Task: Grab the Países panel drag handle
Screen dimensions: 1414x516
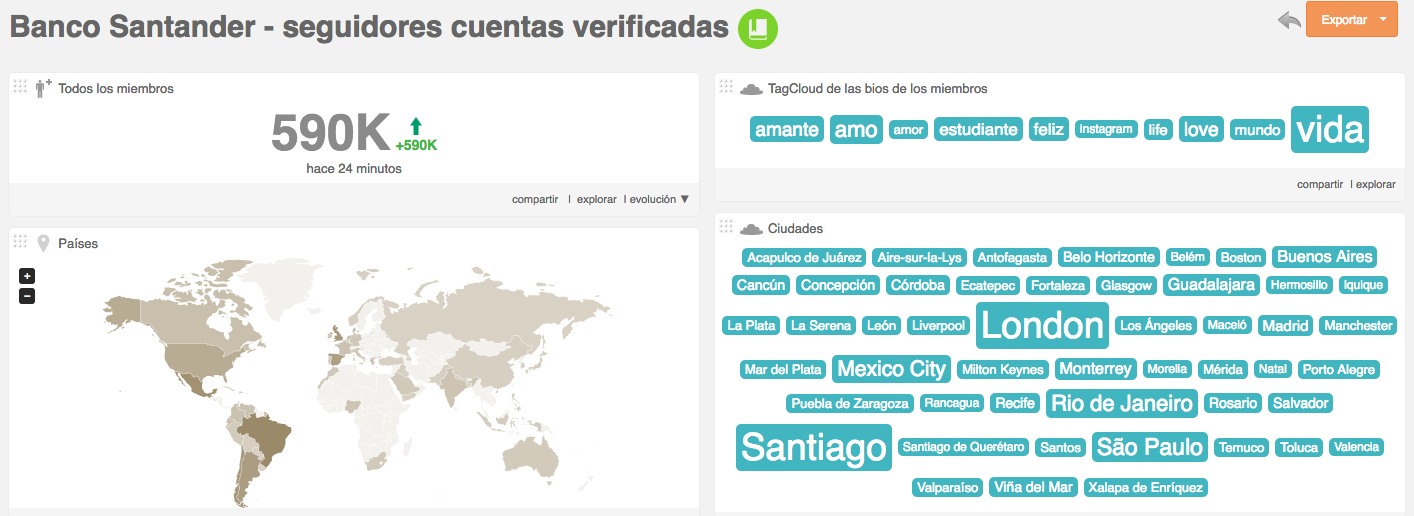Action: click(x=20, y=241)
